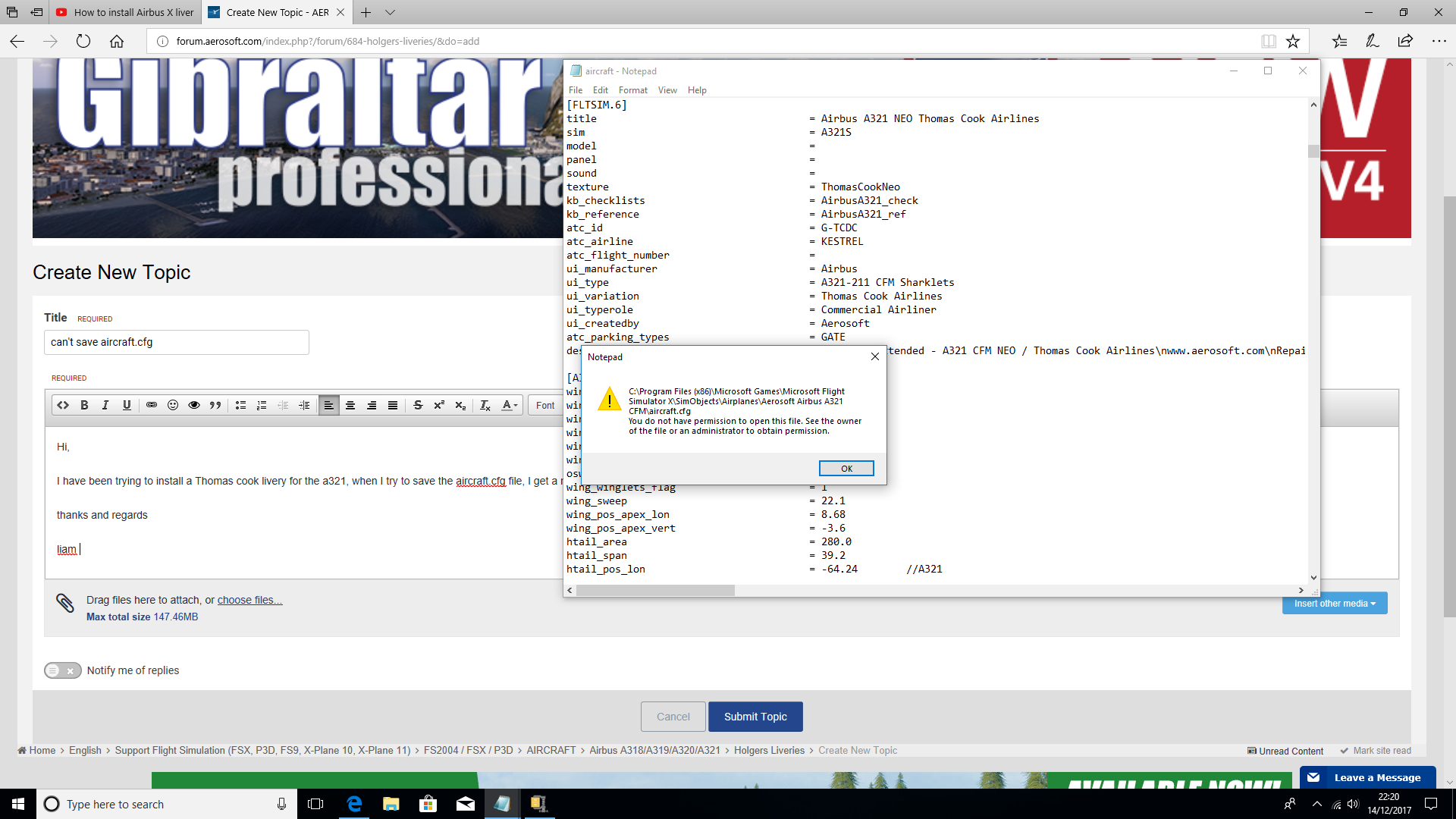Open Notepad File menu
Image resolution: width=1456 pixels, height=819 pixels.
tap(576, 90)
